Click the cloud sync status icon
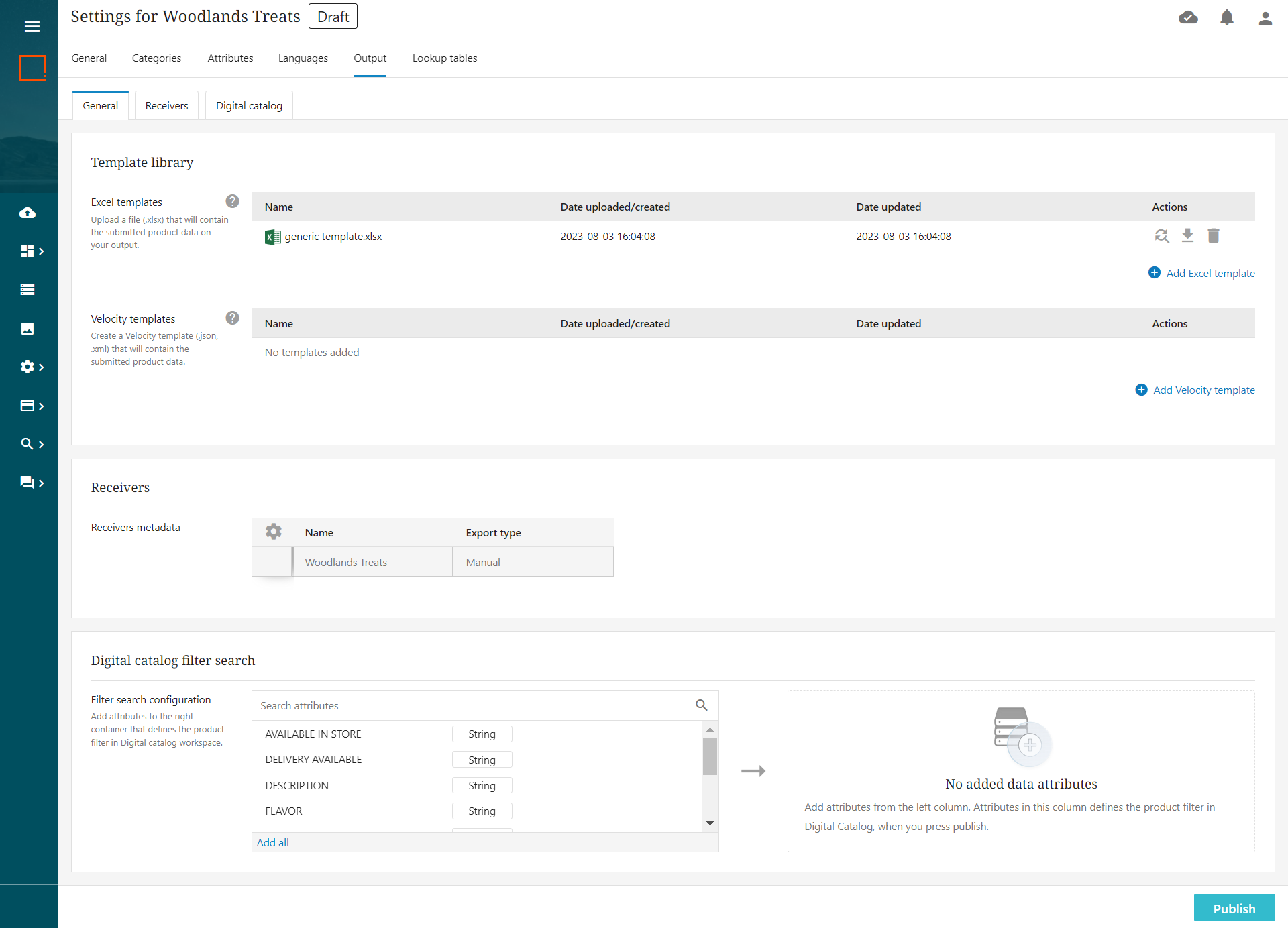The height and width of the screenshot is (928, 1288). click(1188, 18)
